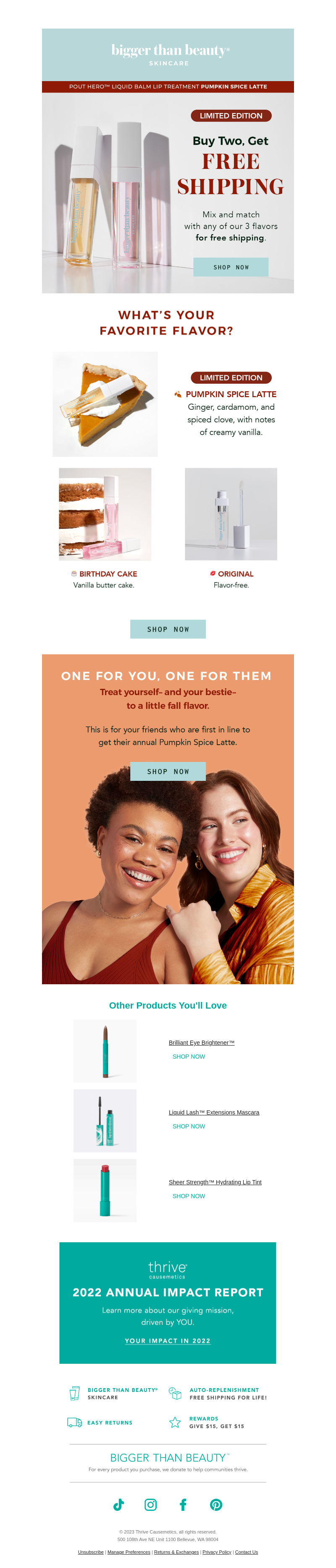
Task: Open the Privacy Policy footer link
Action: (x=217, y=1552)
